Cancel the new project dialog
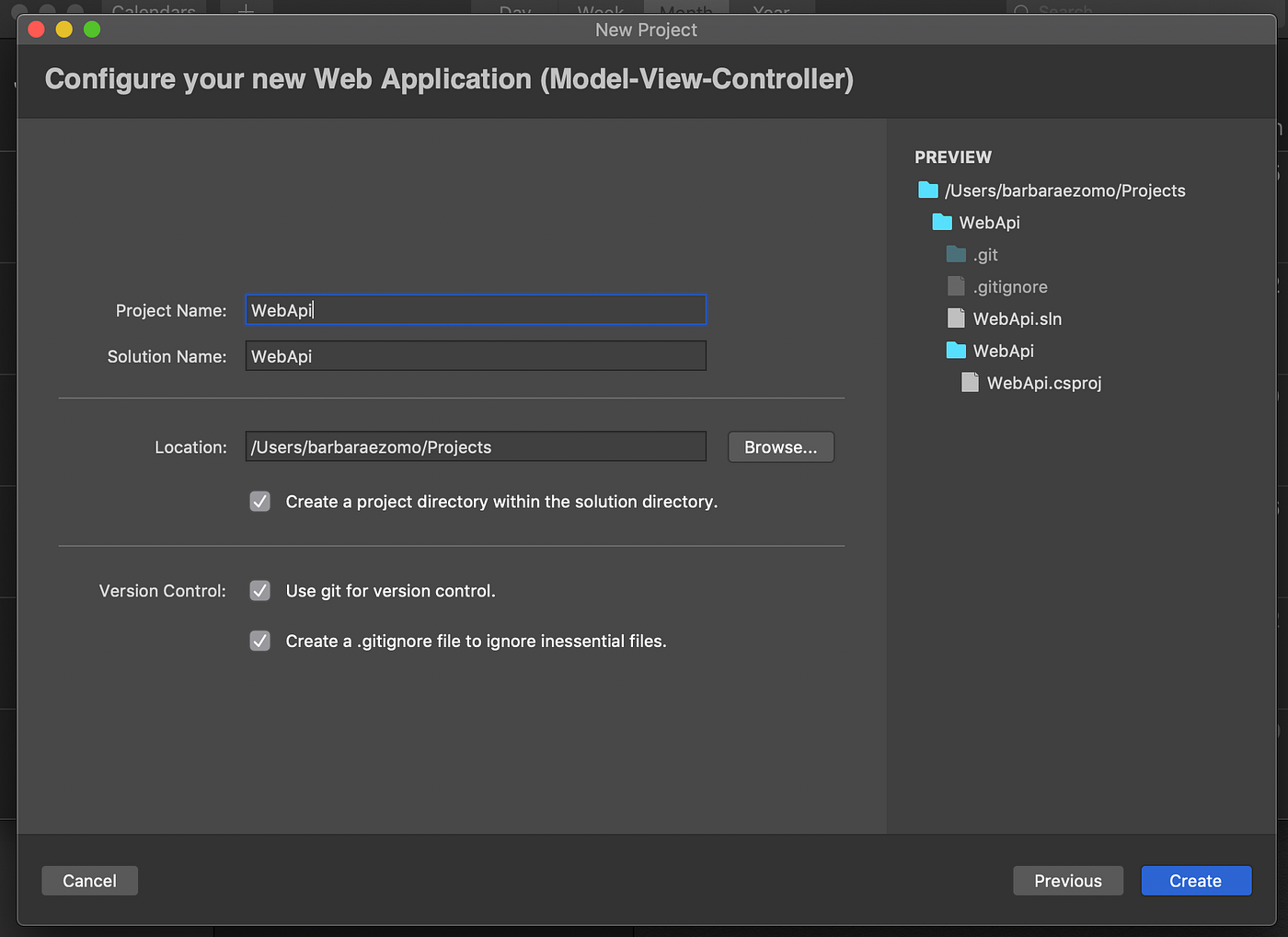The height and width of the screenshot is (937, 1288). pos(89,881)
